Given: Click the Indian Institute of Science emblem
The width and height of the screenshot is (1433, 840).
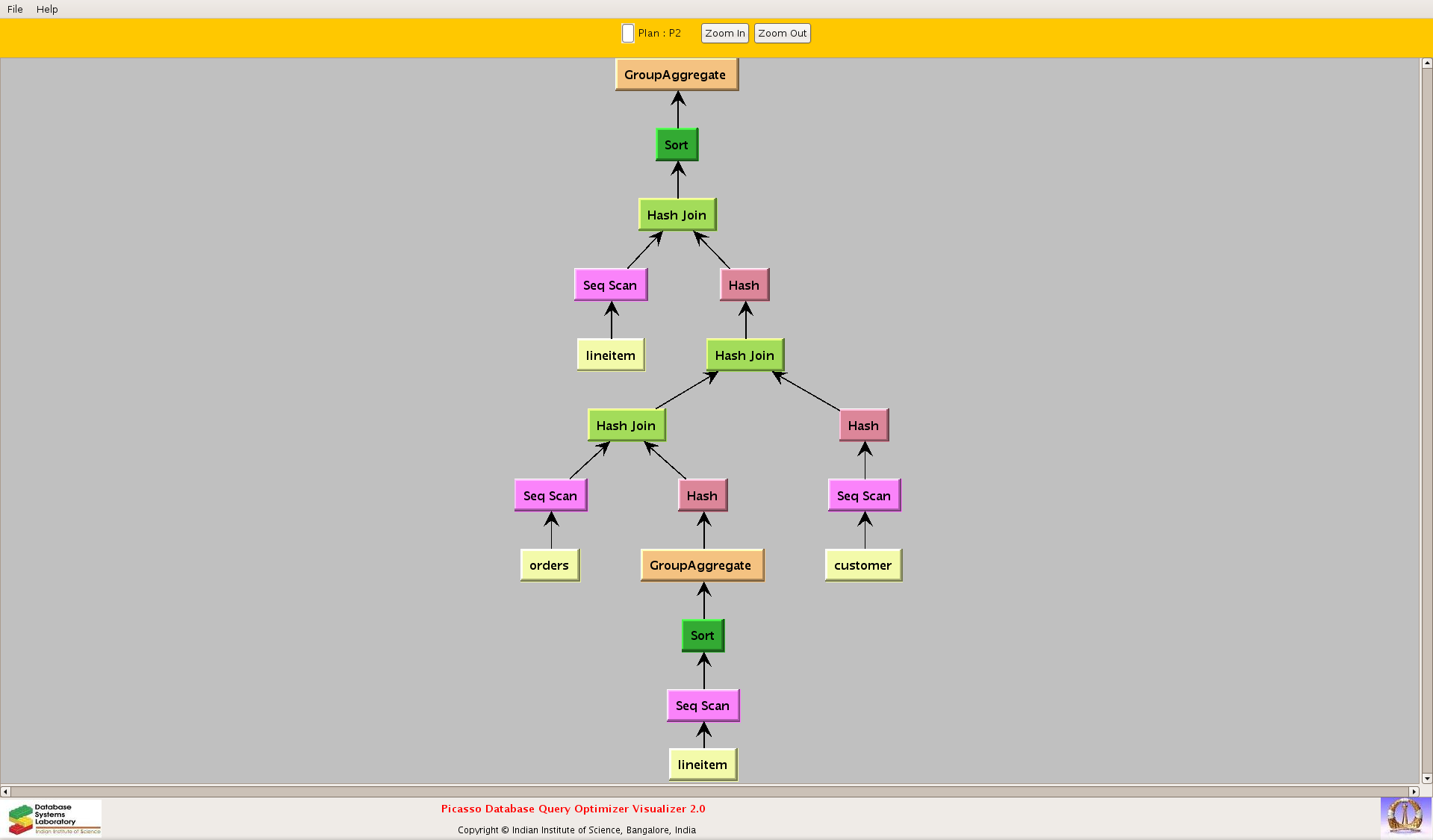Looking at the screenshot, I should coord(1405,816).
